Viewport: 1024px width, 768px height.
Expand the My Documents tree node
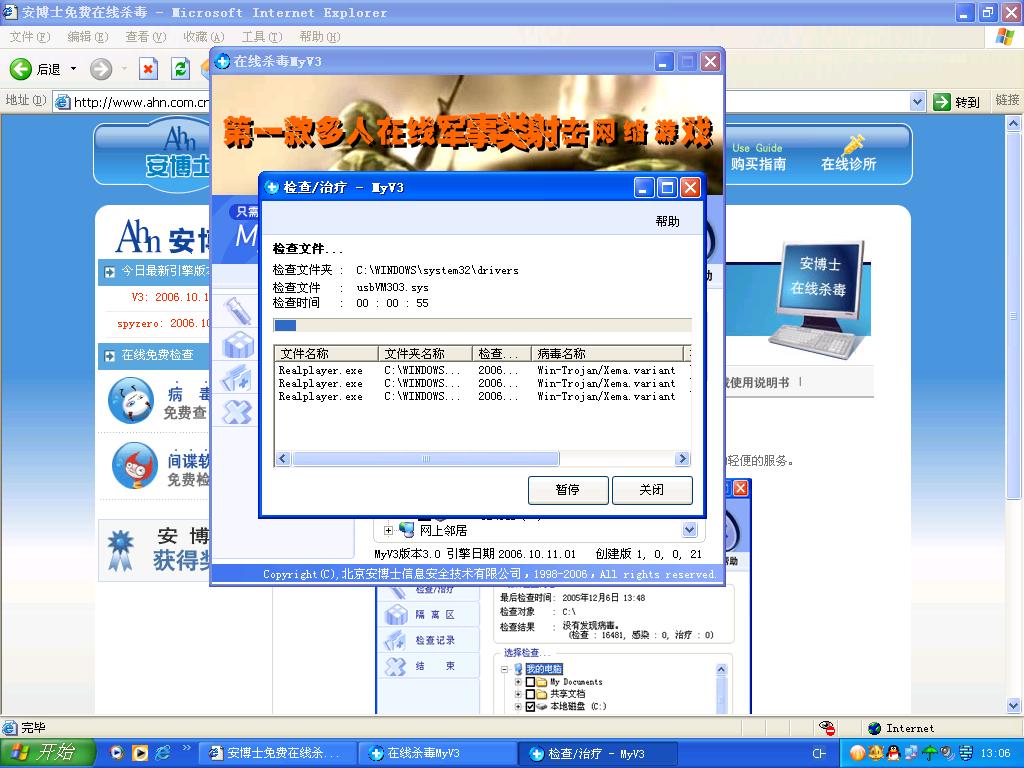(x=518, y=682)
